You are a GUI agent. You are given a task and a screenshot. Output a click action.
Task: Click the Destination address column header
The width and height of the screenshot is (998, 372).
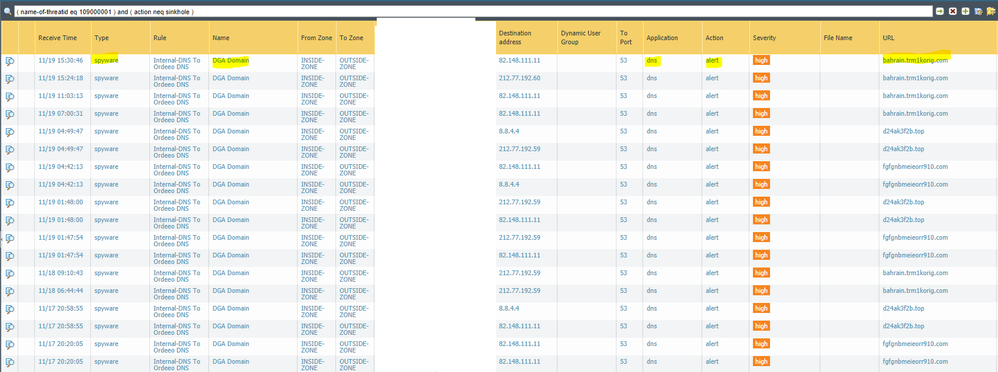[x=526, y=38]
